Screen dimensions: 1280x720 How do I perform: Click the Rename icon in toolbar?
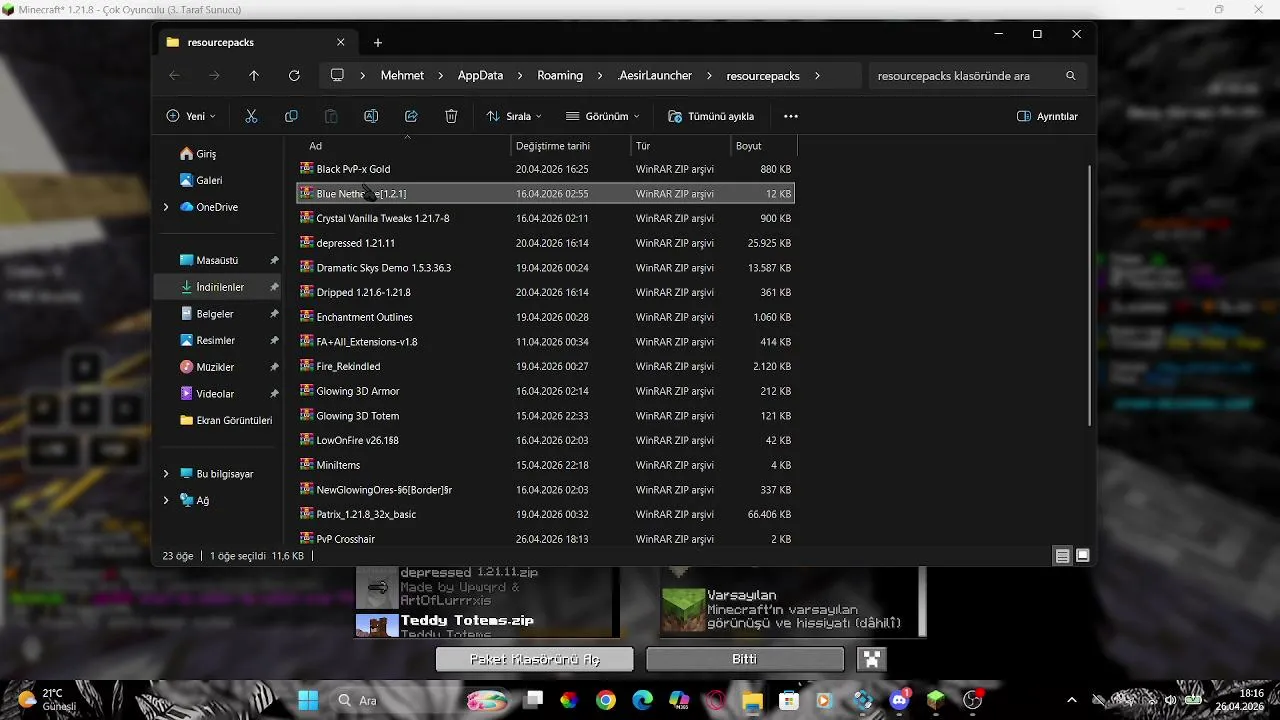[371, 116]
